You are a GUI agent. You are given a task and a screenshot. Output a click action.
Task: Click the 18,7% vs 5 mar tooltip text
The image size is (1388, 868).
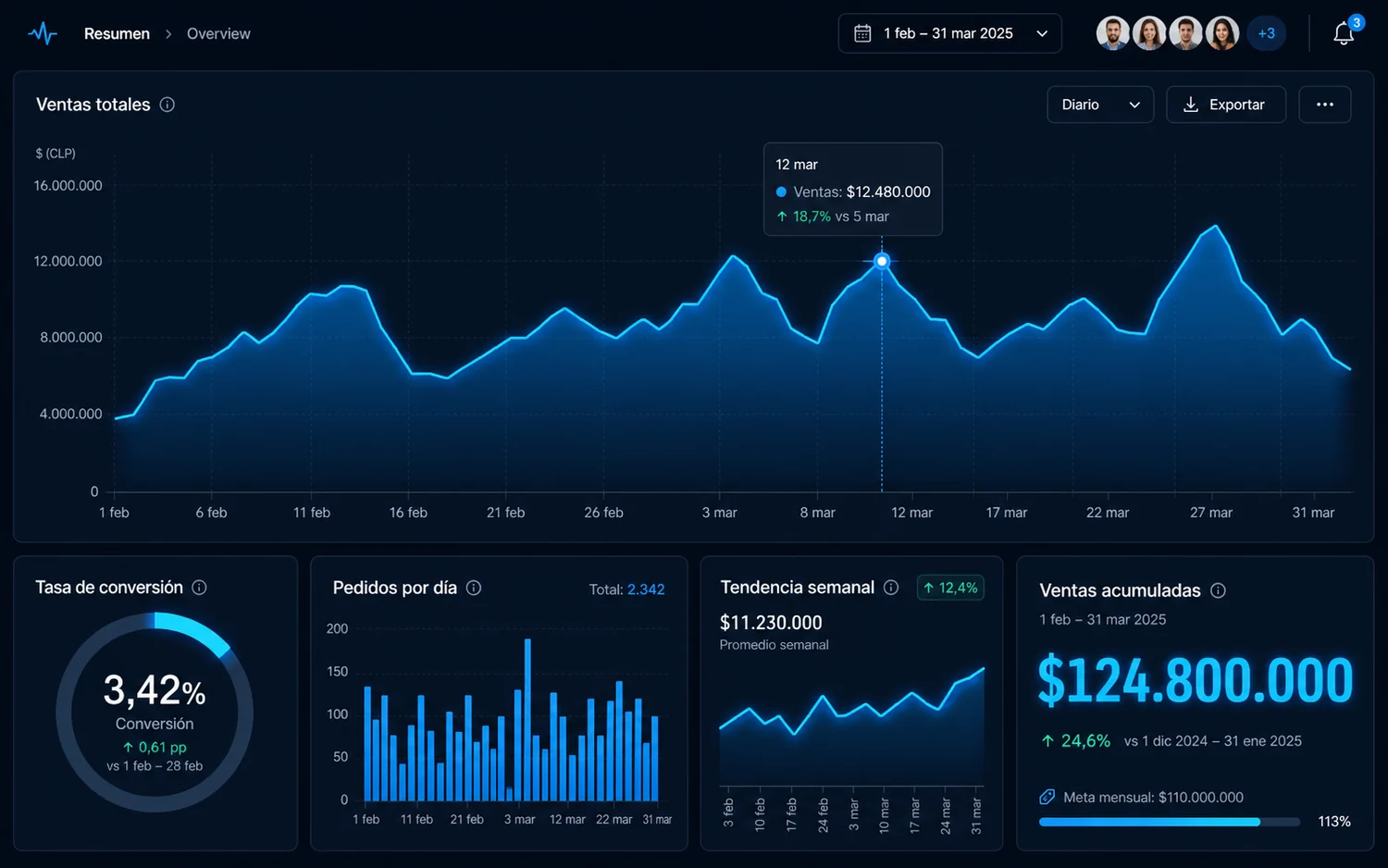tap(832, 217)
